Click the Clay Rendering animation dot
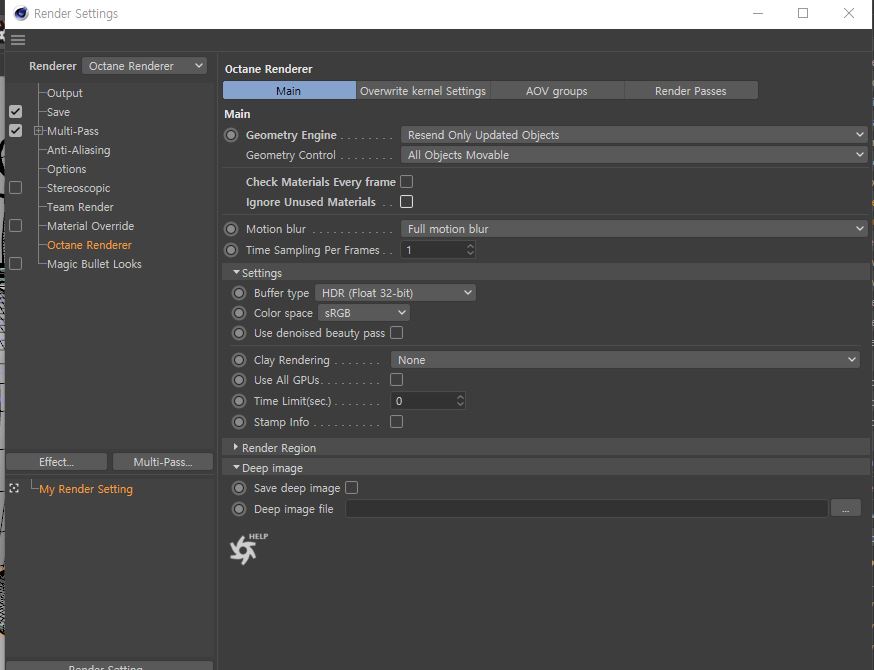This screenshot has width=874, height=670. coord(239,360)
